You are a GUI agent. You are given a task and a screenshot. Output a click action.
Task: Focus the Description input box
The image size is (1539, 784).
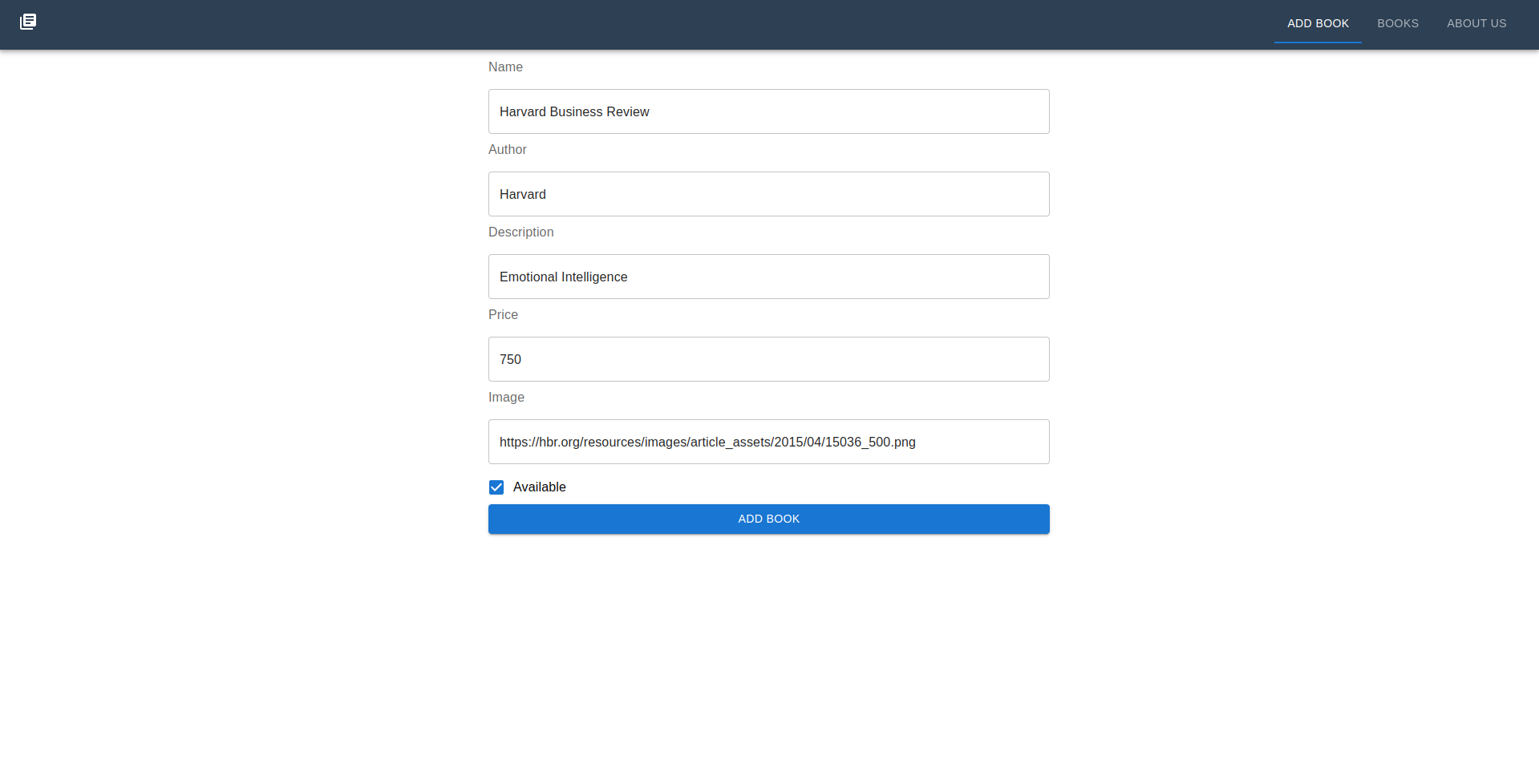tap(768, 277)
